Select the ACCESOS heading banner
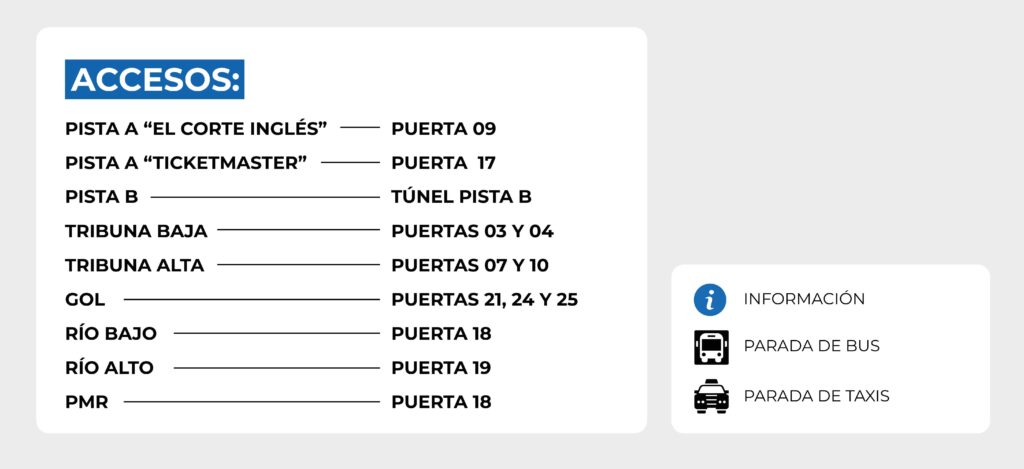 coord(155,80)
